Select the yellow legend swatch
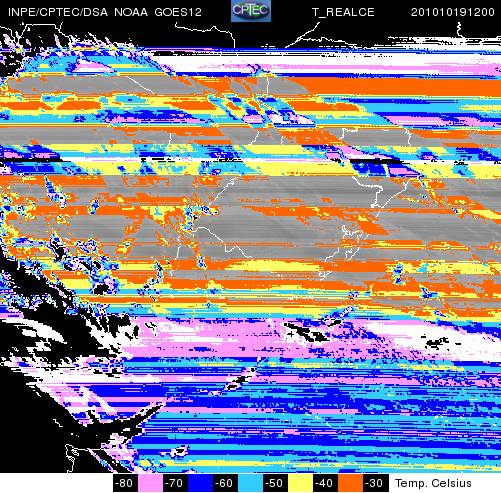The image size is (501, 493). click(x=300, y=483)
